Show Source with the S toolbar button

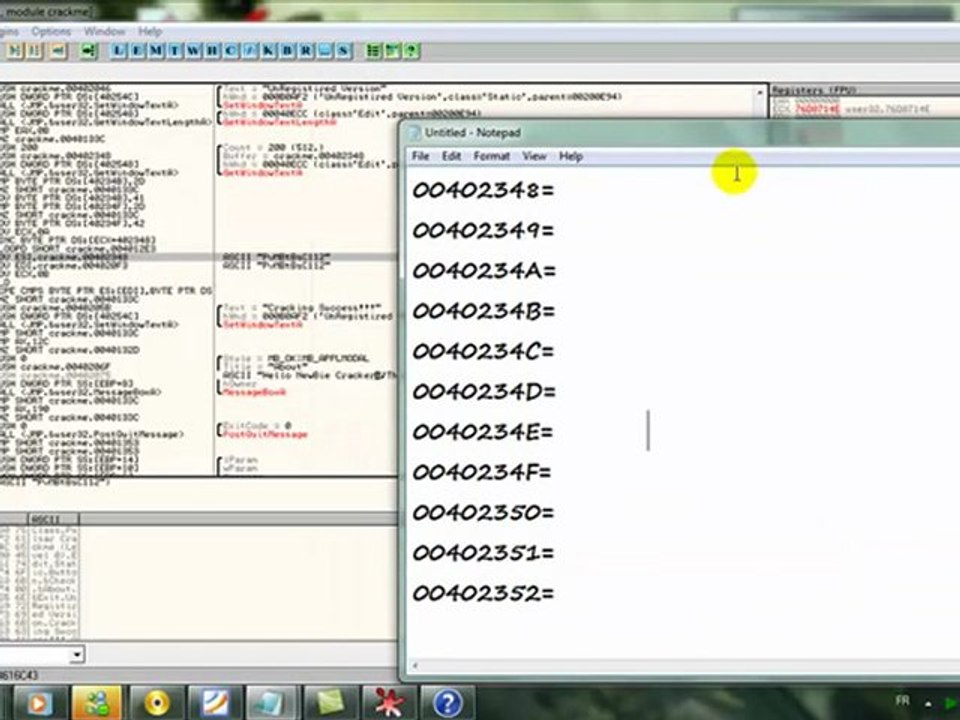click(x=343, y=51)
